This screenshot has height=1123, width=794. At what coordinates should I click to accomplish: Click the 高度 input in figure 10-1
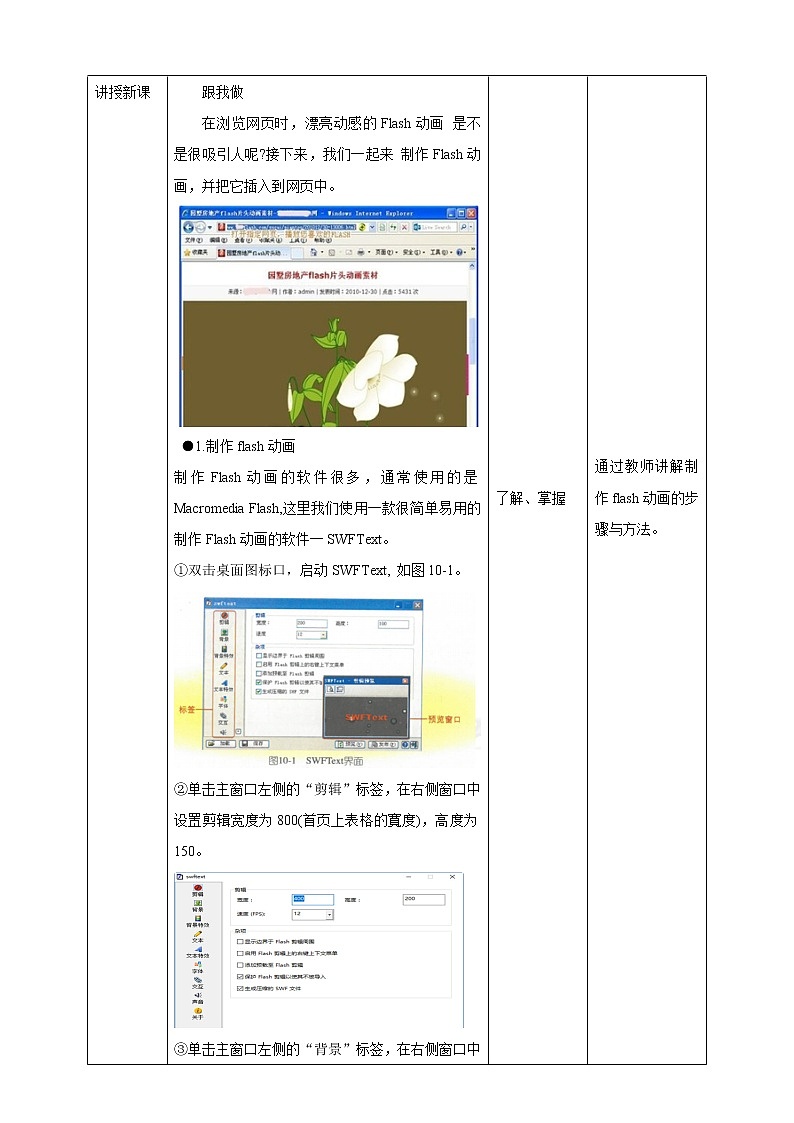[x=393, y=625]
